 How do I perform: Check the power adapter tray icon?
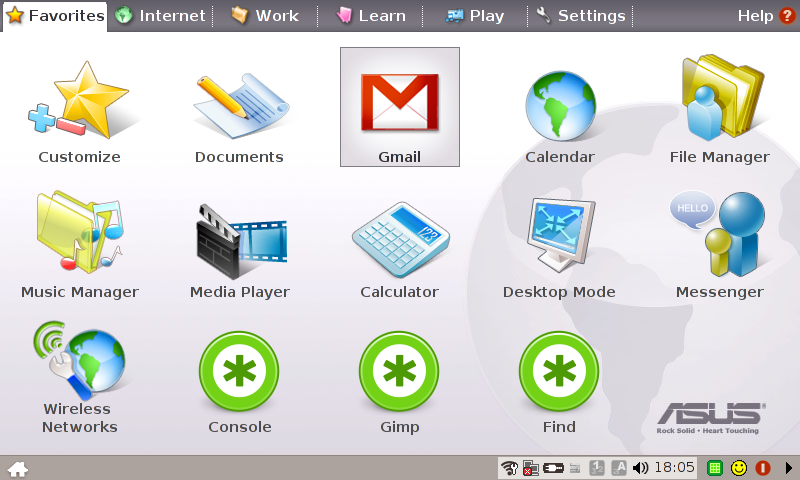click(x=553, y=468)
